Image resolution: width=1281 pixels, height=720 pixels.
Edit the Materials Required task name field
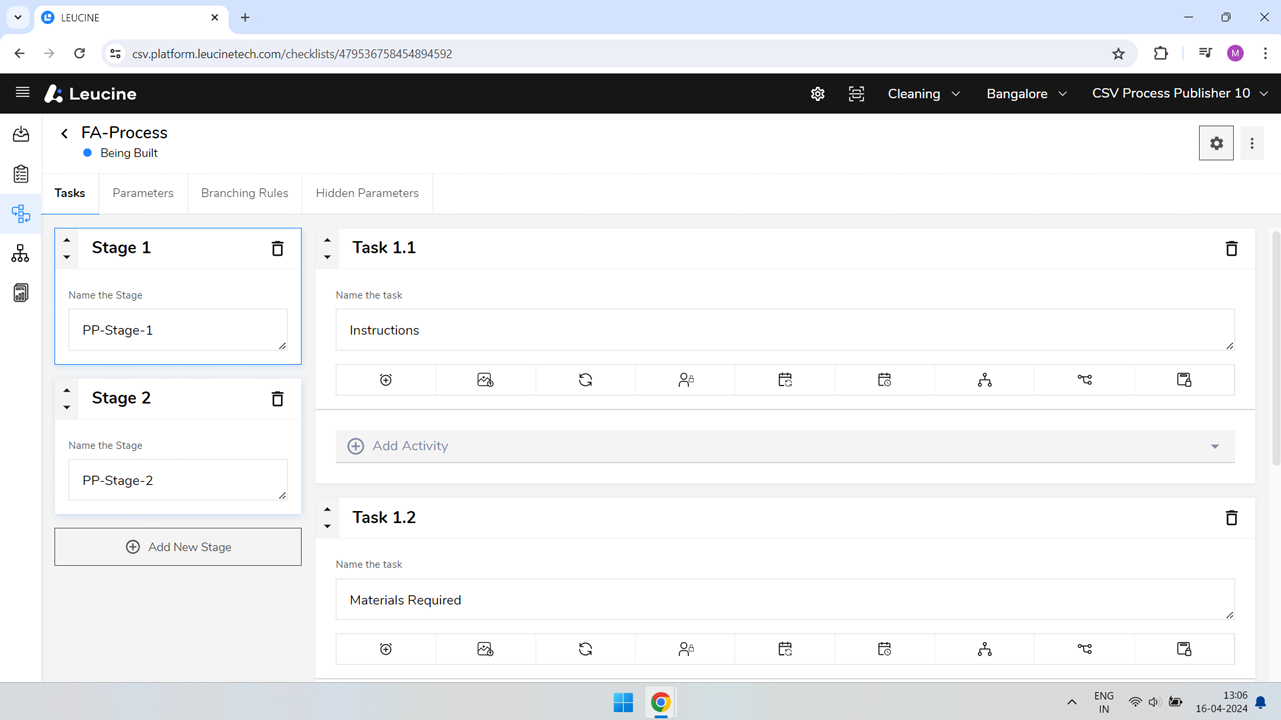[x=785, y=600]
